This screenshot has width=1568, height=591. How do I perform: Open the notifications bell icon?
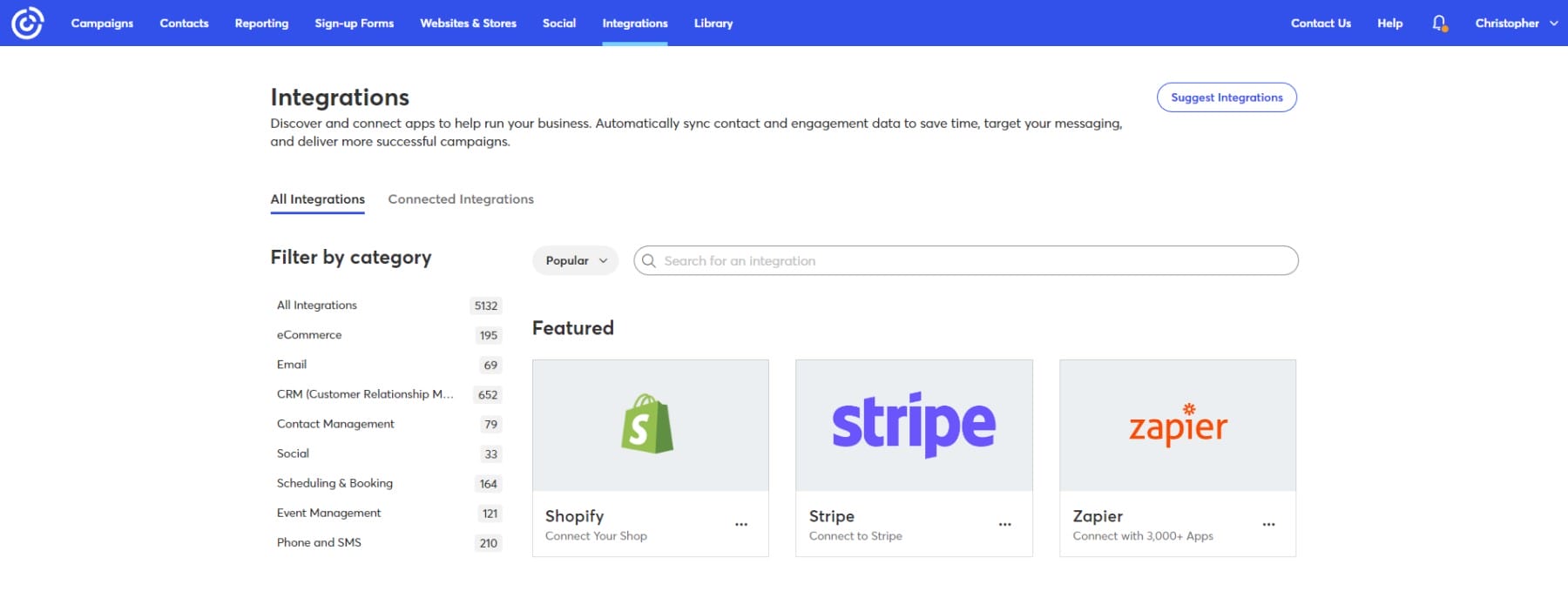[x=1439, y=24]
